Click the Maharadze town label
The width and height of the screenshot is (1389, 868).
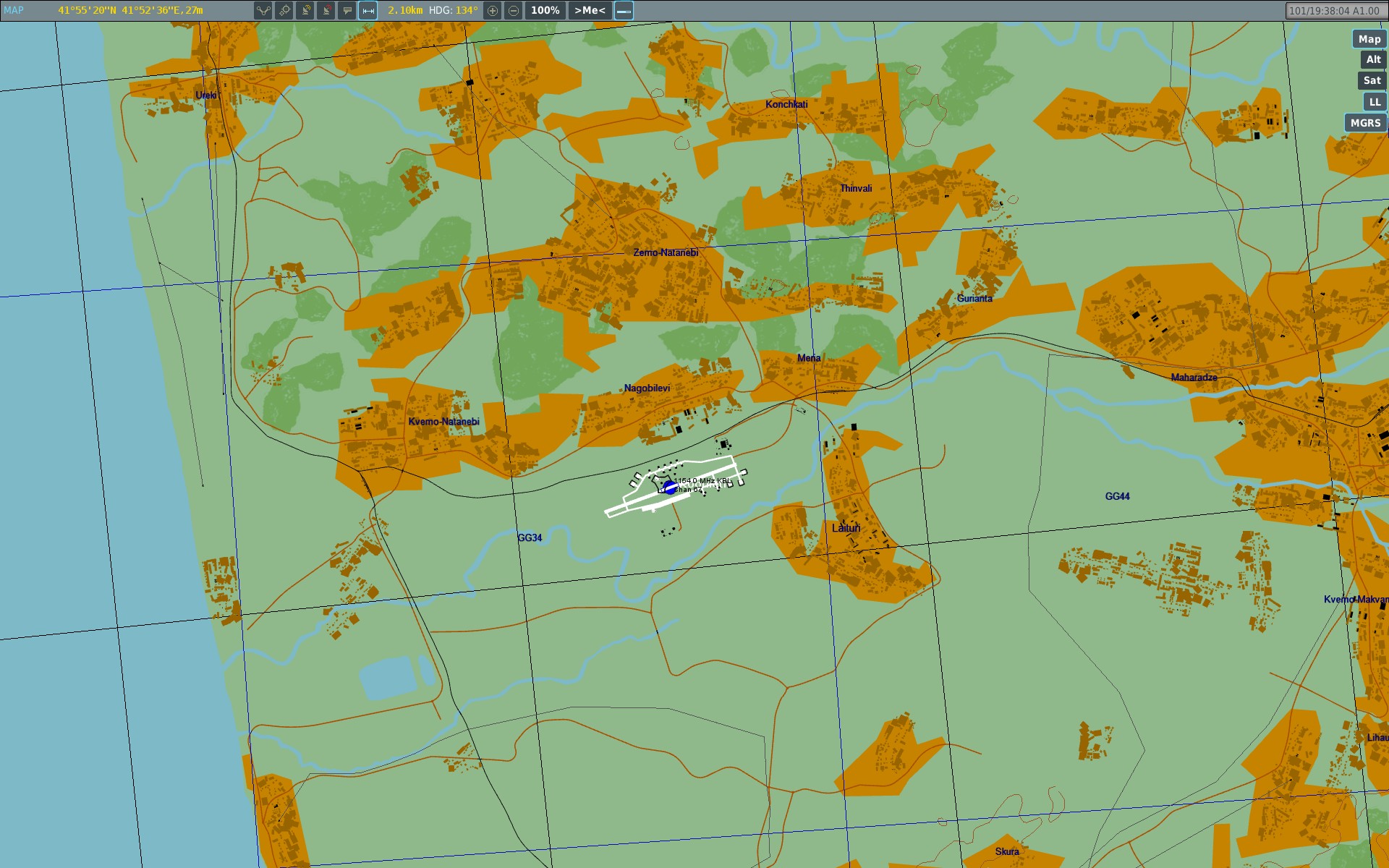pyautogui.click(x=1194, y=378)
